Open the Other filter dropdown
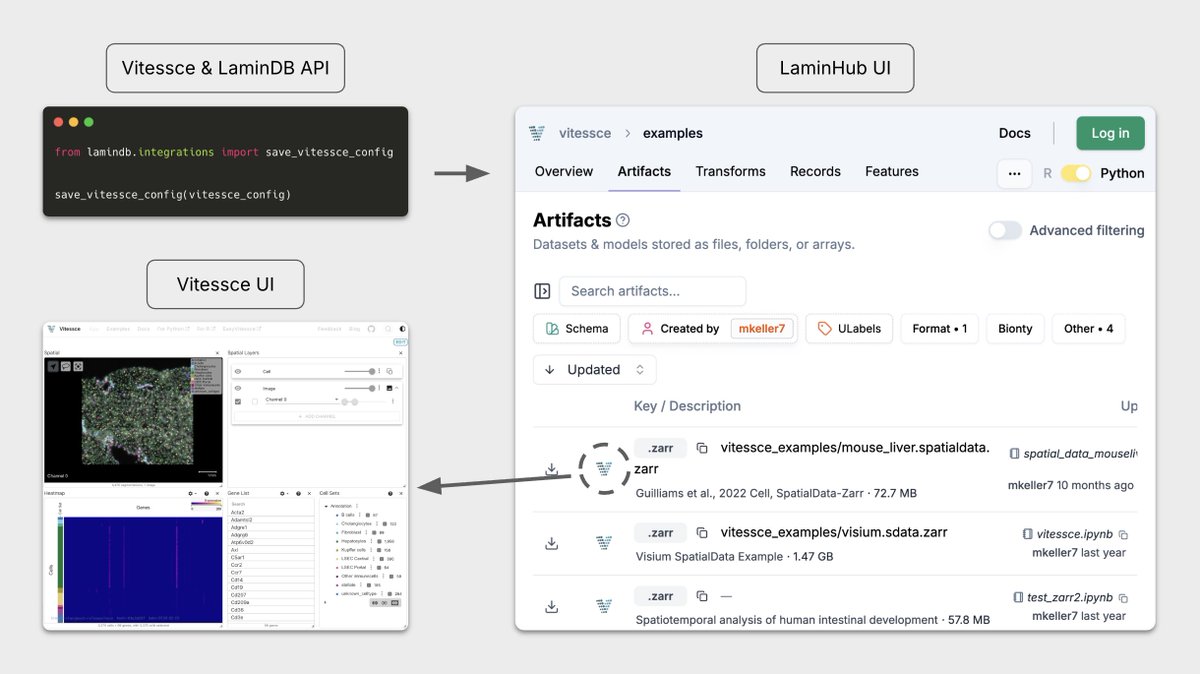1200x674 pixels. coord(1088,328)
